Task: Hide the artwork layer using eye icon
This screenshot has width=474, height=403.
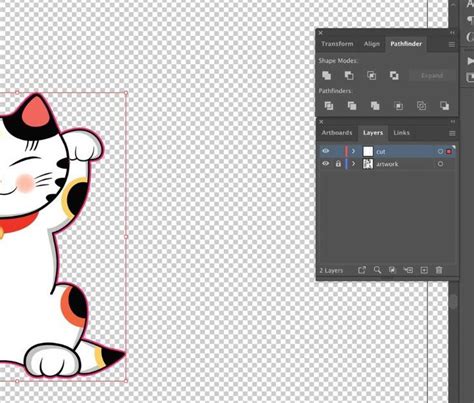Action: click(325, 164)
